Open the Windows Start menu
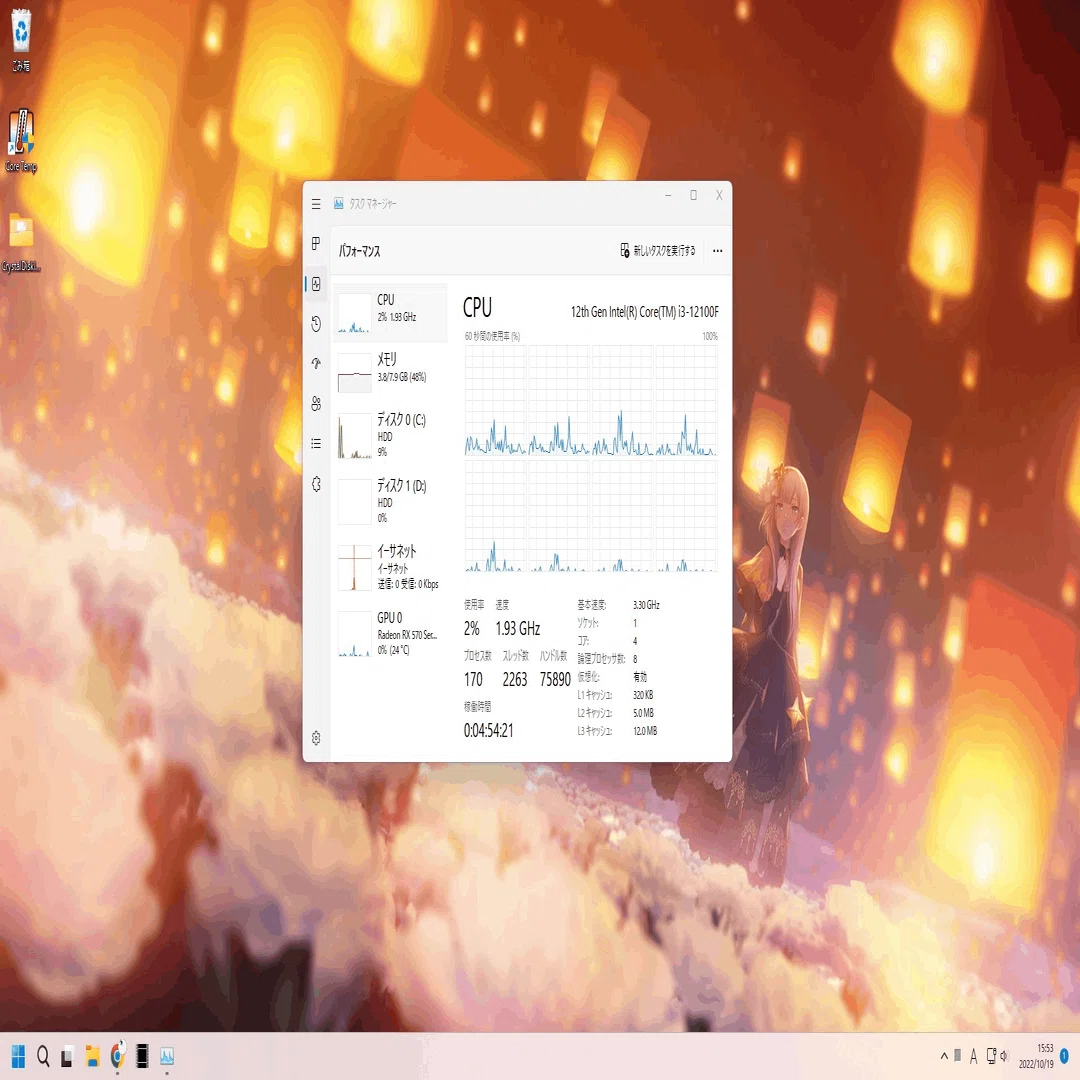 click(x=18, y=1056)
